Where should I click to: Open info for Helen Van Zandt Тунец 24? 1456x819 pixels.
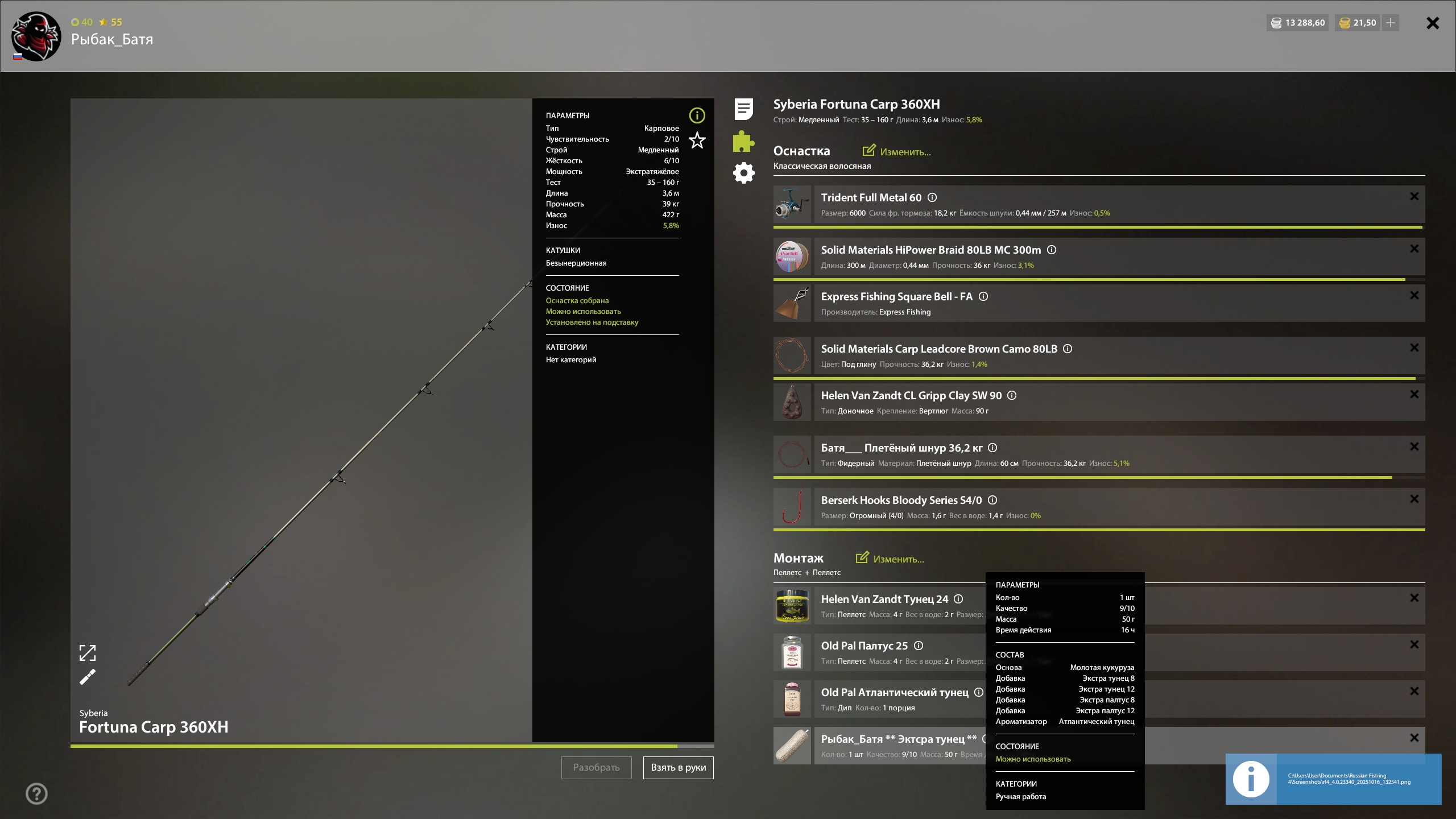958,599
